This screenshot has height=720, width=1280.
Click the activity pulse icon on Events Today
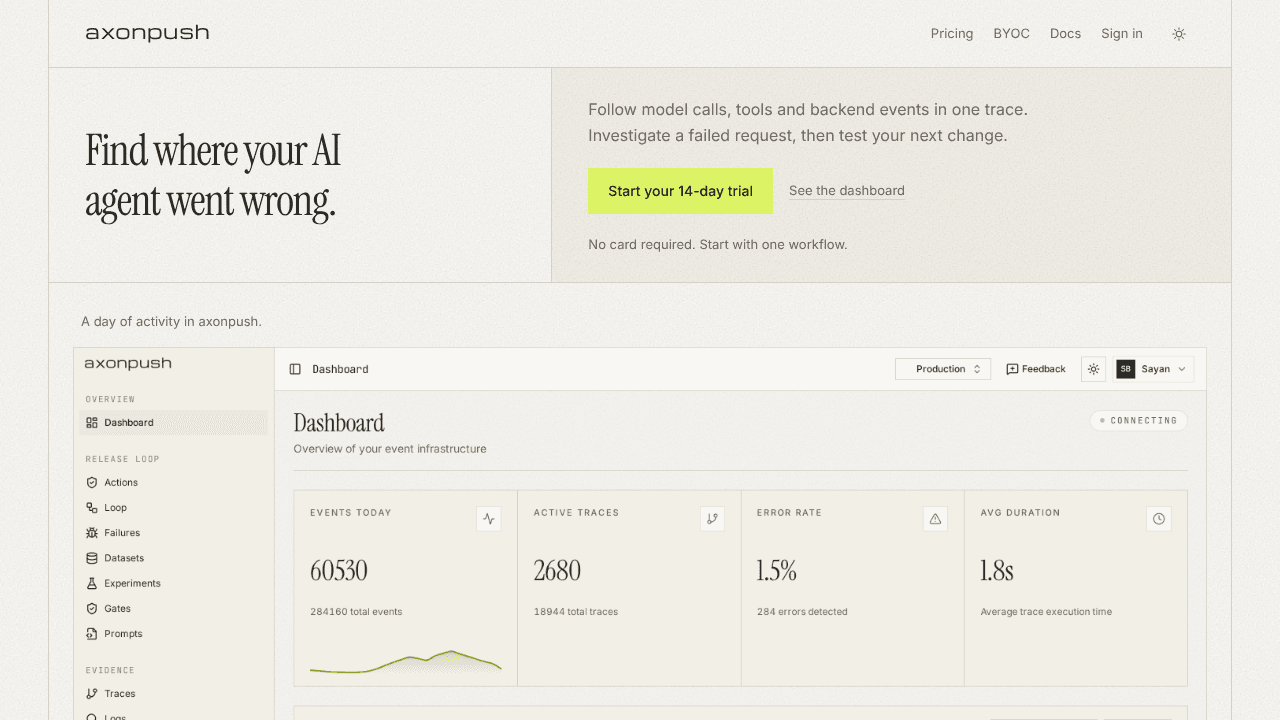(x=489, y=519)
